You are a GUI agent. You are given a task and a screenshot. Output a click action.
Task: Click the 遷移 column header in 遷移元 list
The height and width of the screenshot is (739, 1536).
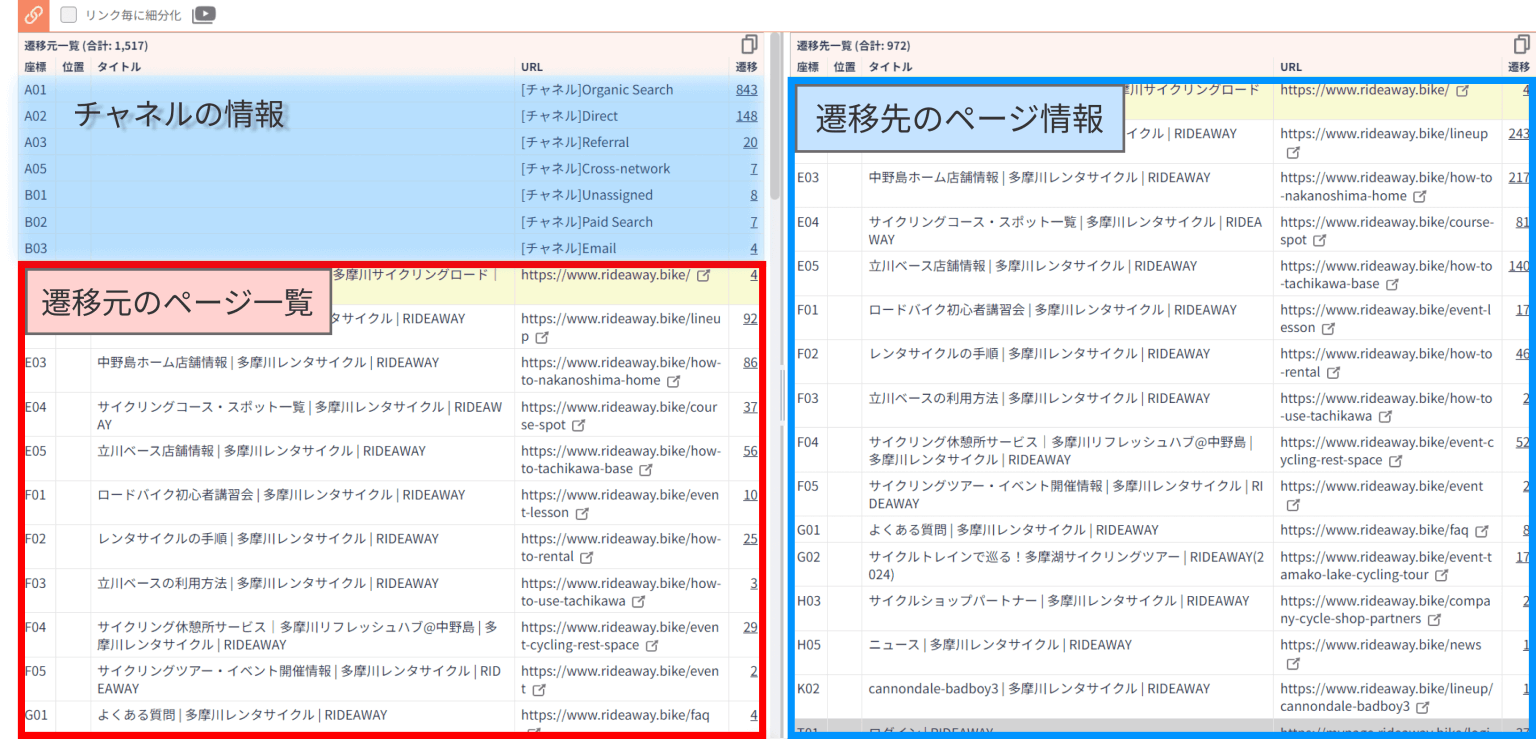coord(746,67)
